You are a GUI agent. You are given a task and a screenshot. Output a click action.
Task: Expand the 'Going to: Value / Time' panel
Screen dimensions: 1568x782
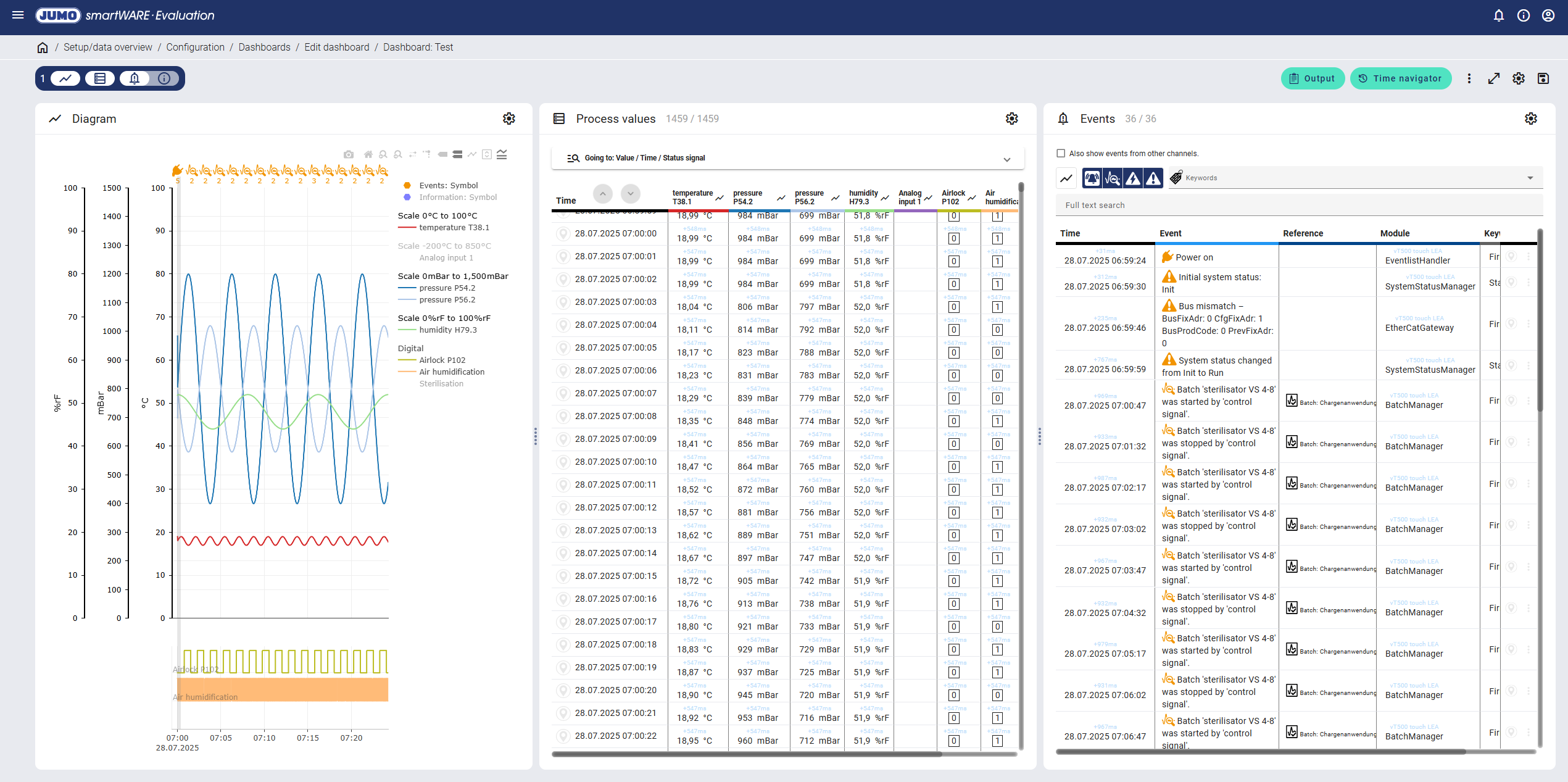point(1006,159)
